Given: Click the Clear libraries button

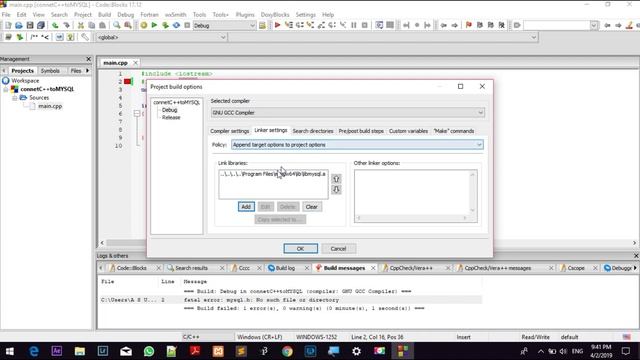Looking at the screenshot, I should click(x=311, y=207).
